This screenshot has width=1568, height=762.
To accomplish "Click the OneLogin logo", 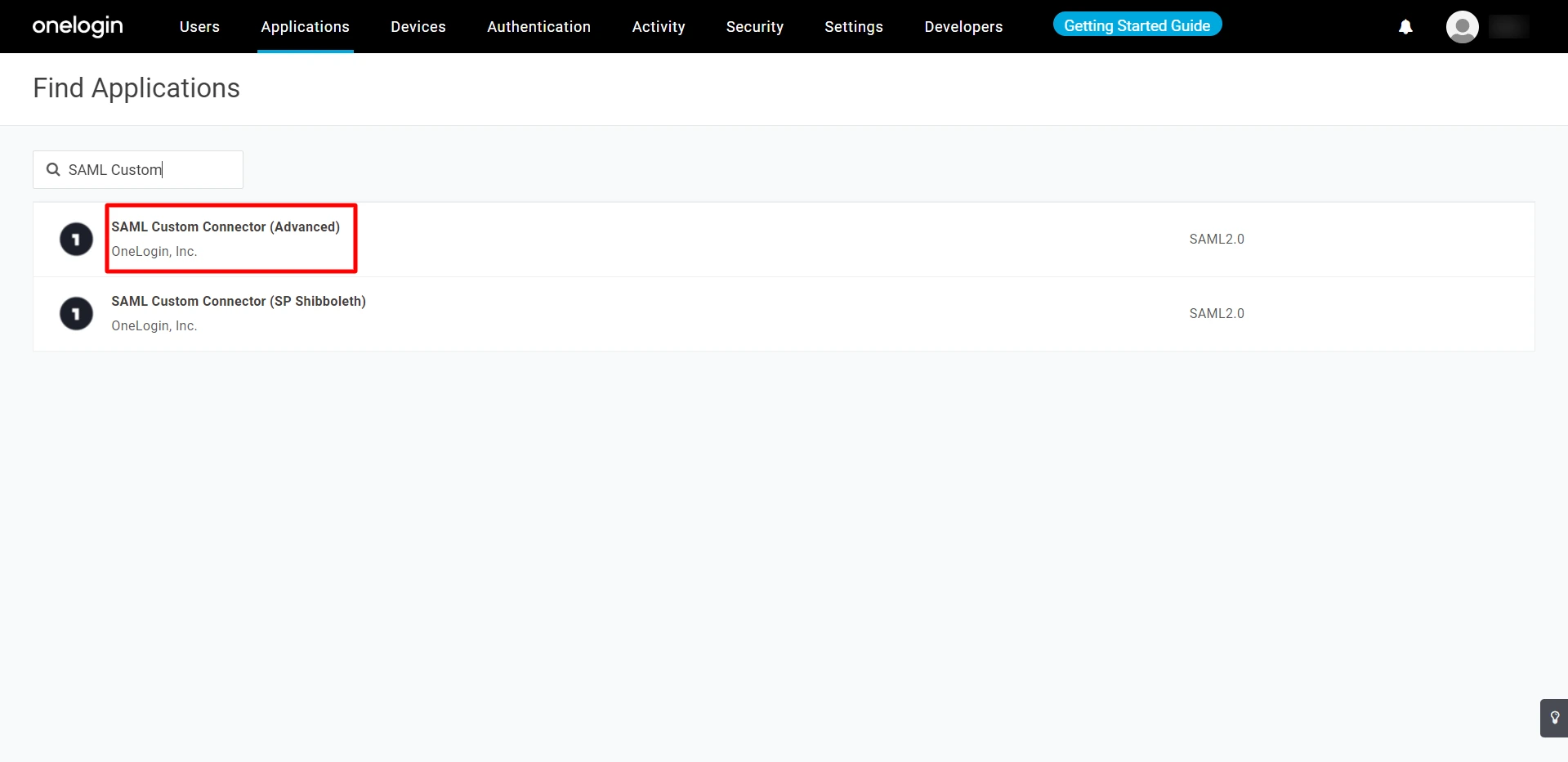I will pyautogui.click(x=78, y=26).
